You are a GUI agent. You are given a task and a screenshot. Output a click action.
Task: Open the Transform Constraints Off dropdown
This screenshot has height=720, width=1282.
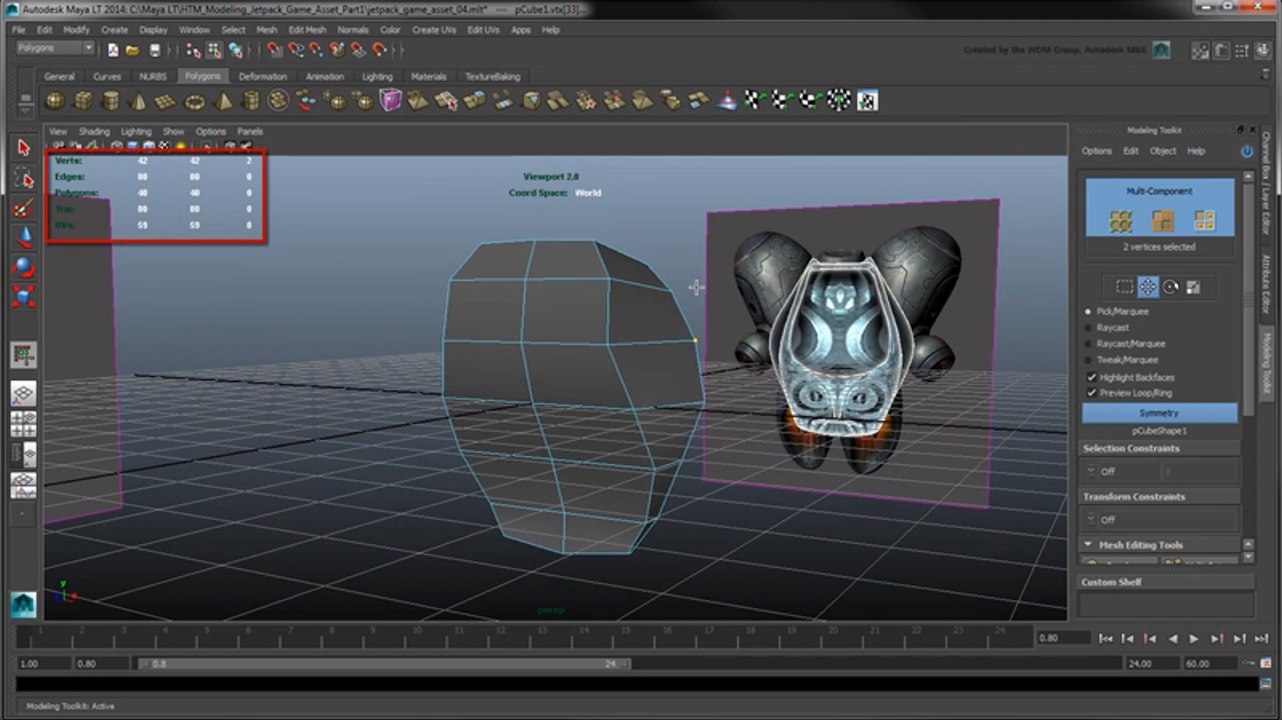[x=1159, y=520]
